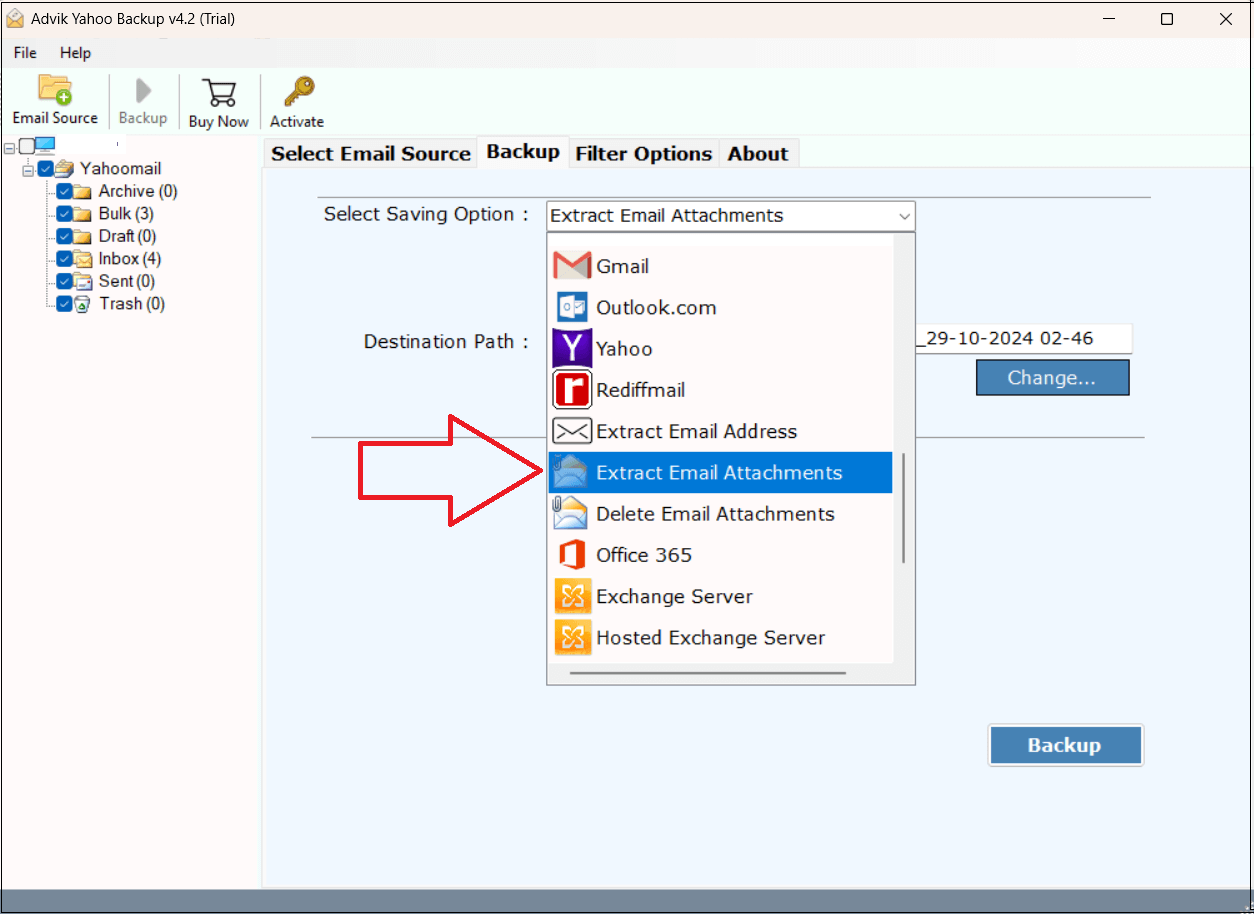Viewport: 1254px width, 914px height.
Task: Switch to the About tab
Action: tap(758, 153)
